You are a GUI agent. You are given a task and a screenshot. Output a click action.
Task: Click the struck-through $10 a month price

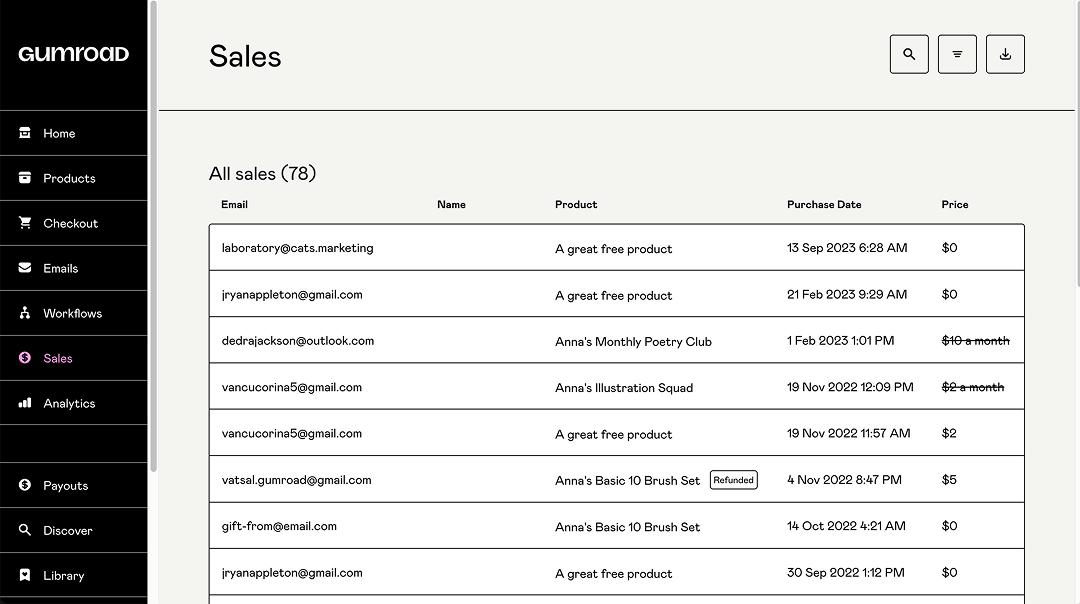click(975, 340)
